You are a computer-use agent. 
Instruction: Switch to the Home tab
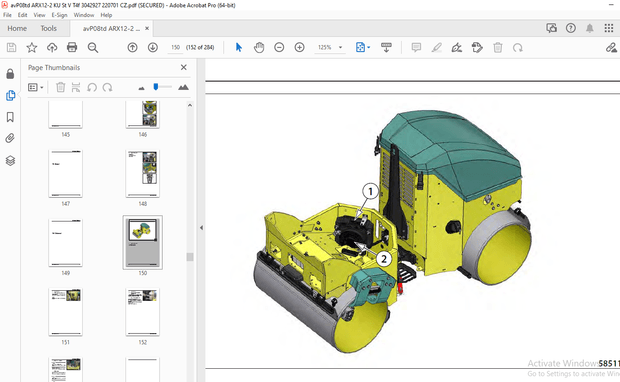[x=17, y=28]
